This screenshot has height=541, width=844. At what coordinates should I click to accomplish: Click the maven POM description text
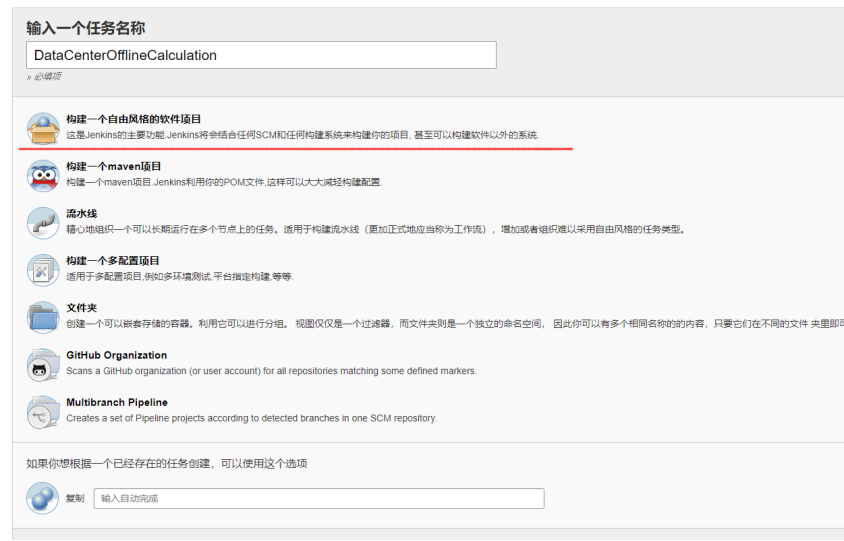tap(224, 182)
